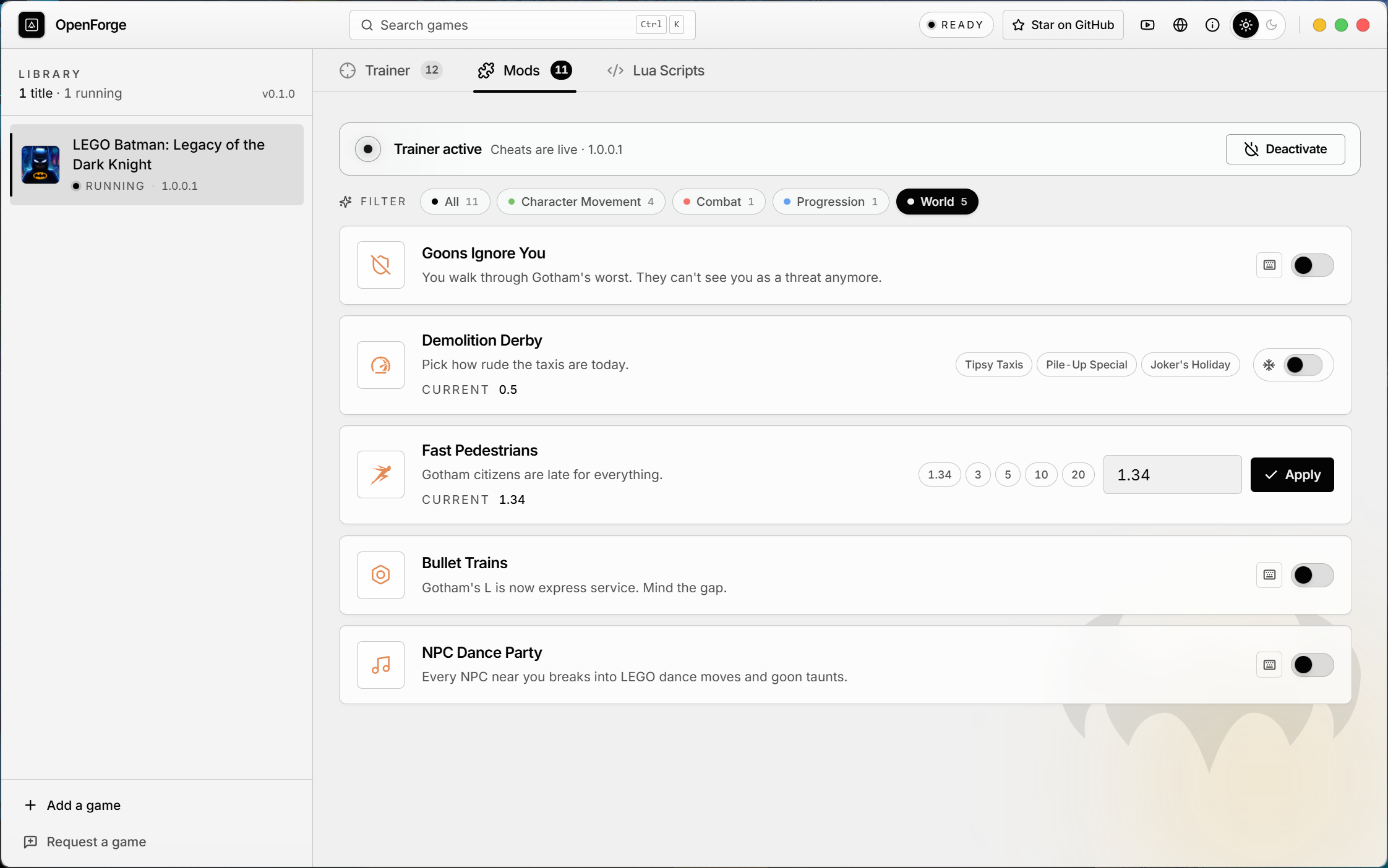Apply the Fast Pedestrians value
Image resolution: width=1388 pixels, height=868 pixels.
click(1292, 475)
